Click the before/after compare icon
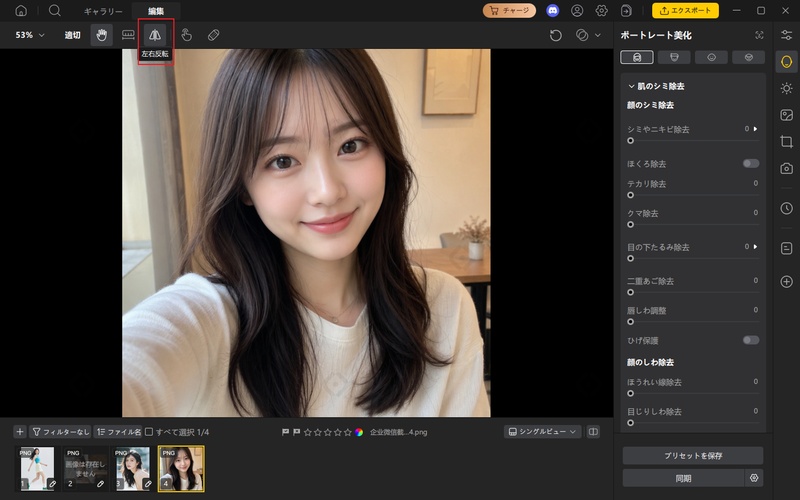 (x=582, y=35)
